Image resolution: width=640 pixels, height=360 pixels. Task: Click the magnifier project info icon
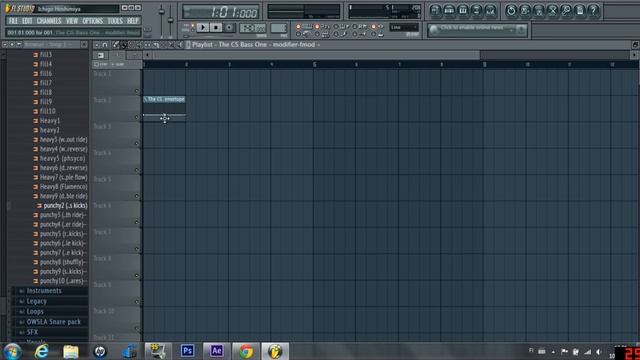point(566,10)
